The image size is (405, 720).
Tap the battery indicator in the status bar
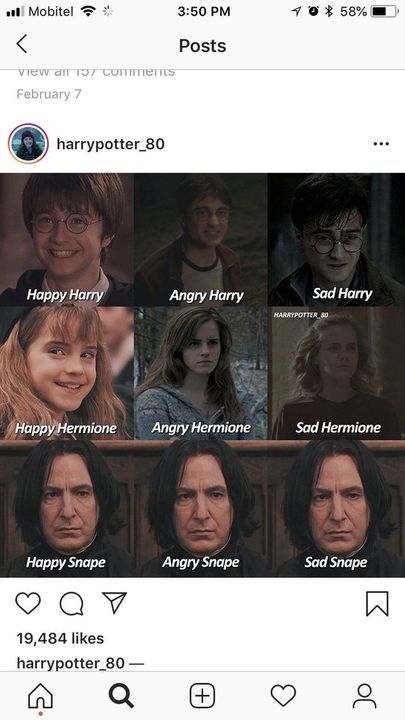click(x=384, y=11)
